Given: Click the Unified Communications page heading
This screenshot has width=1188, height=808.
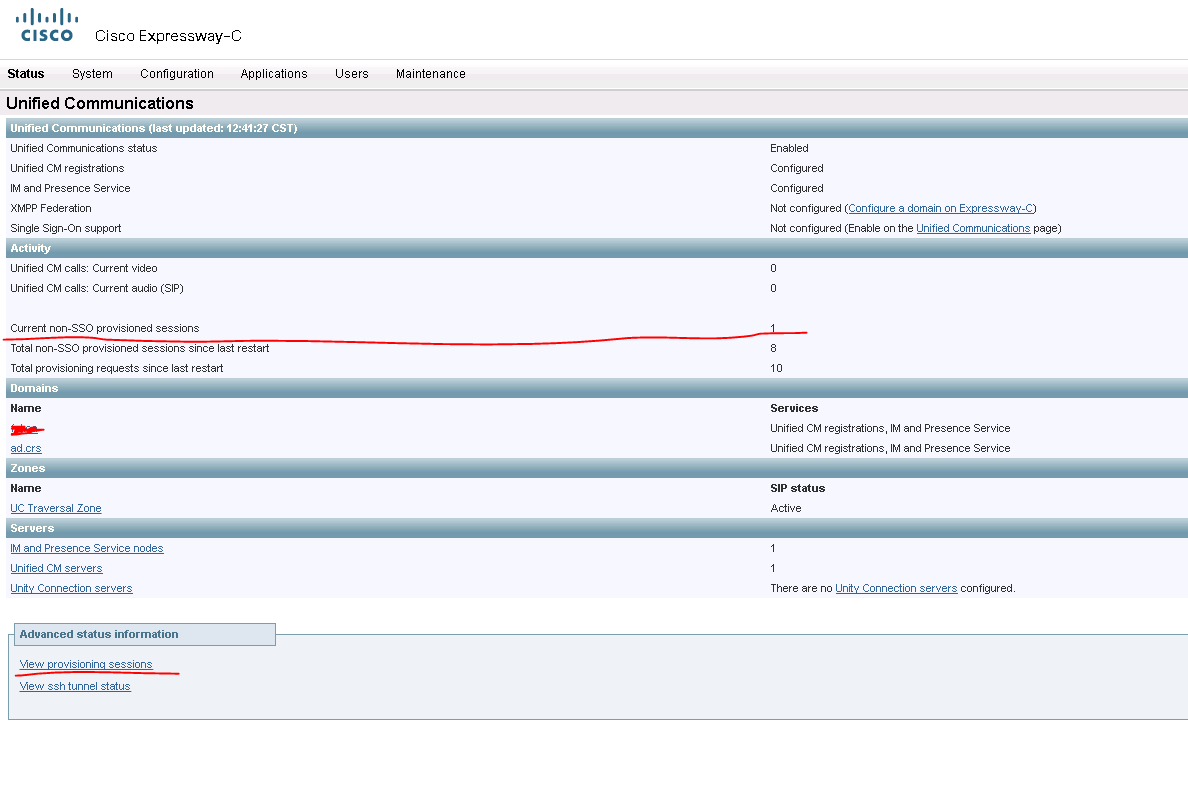Looking at the screenshot, I should point(99,103).
